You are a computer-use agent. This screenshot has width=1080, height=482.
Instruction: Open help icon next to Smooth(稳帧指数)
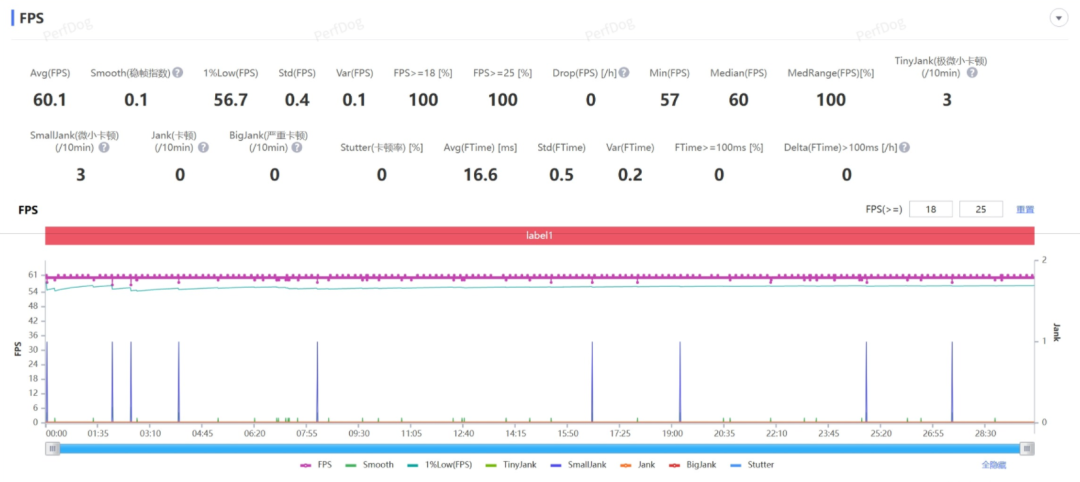click(178, 73)
